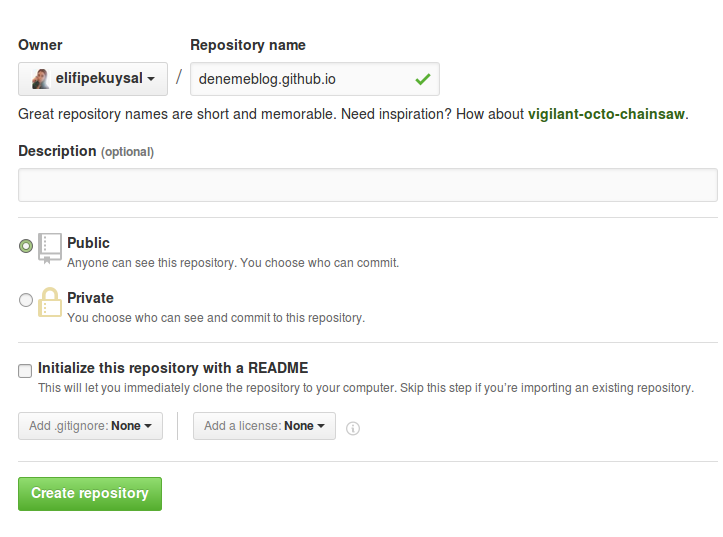
Task: Expand the Add .gitignore dropdown
Action: [90, 426]
